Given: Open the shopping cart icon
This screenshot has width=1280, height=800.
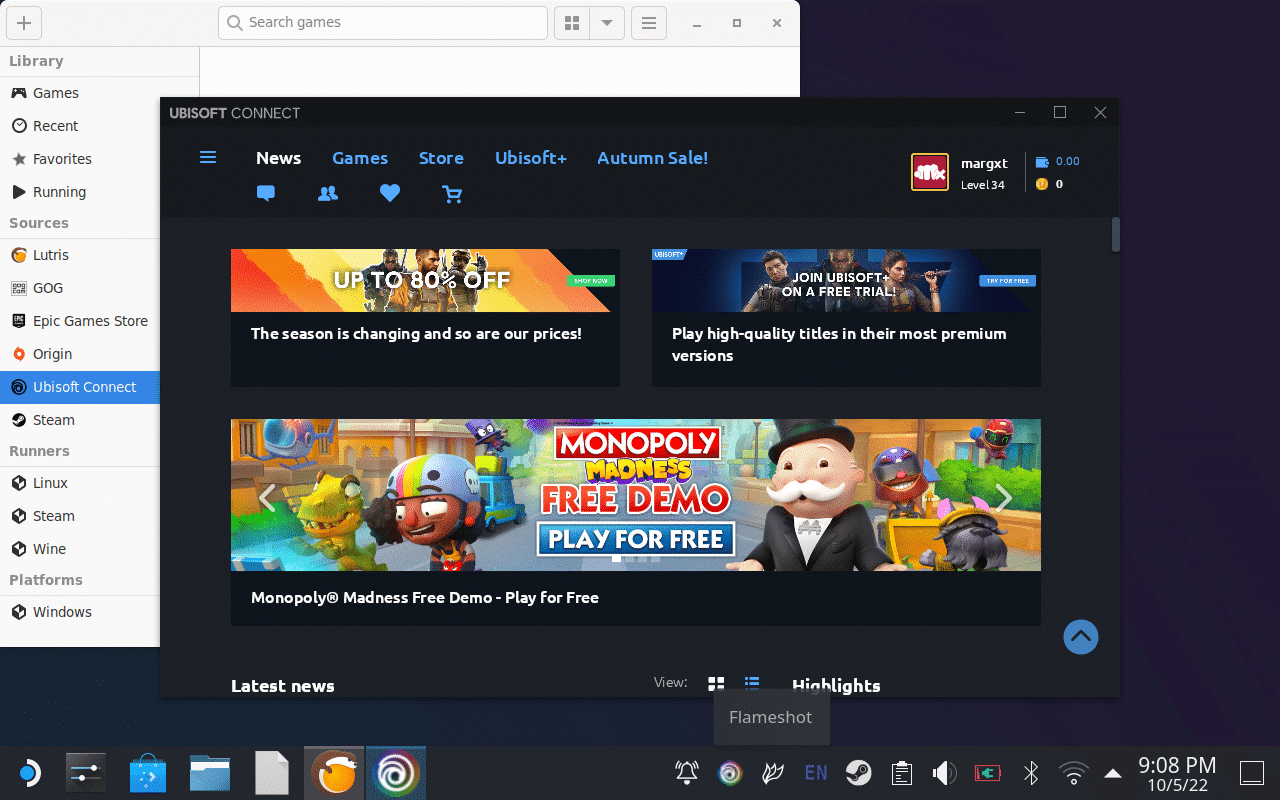Looking at the screenshot, I should tap(452, 194).
